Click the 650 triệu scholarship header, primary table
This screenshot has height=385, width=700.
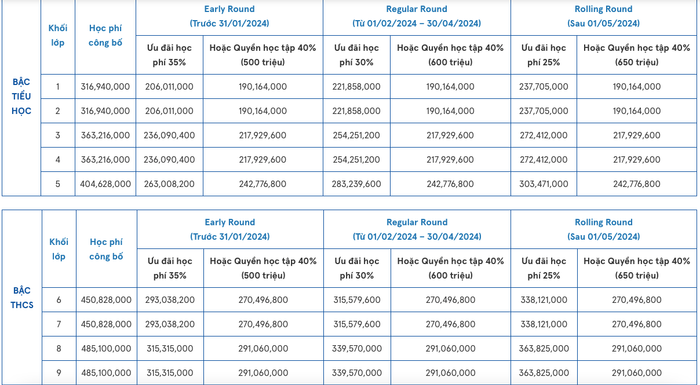tap(637, 55)
